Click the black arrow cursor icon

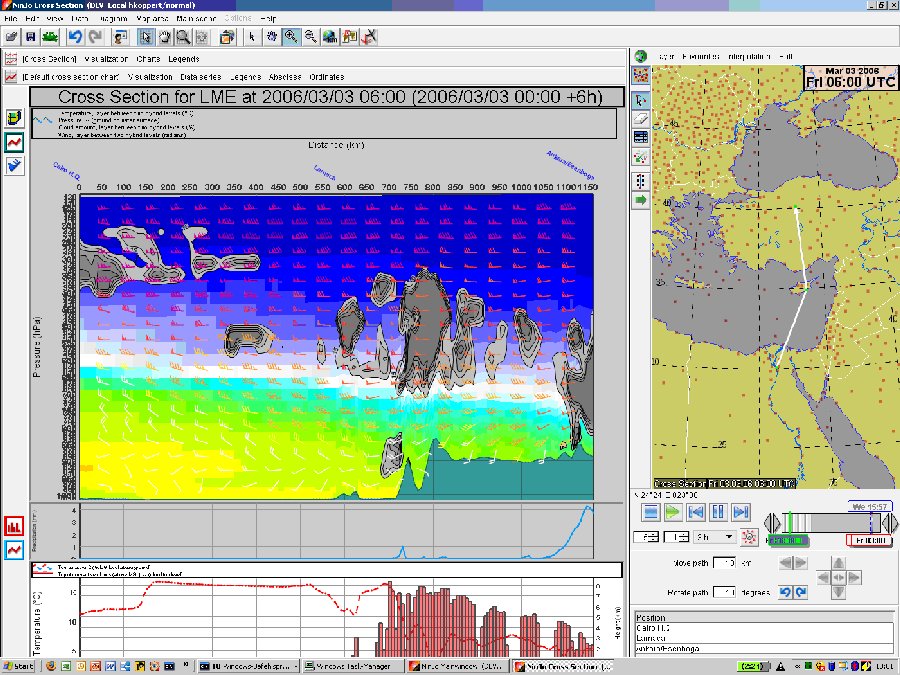[x=251, y=37]
